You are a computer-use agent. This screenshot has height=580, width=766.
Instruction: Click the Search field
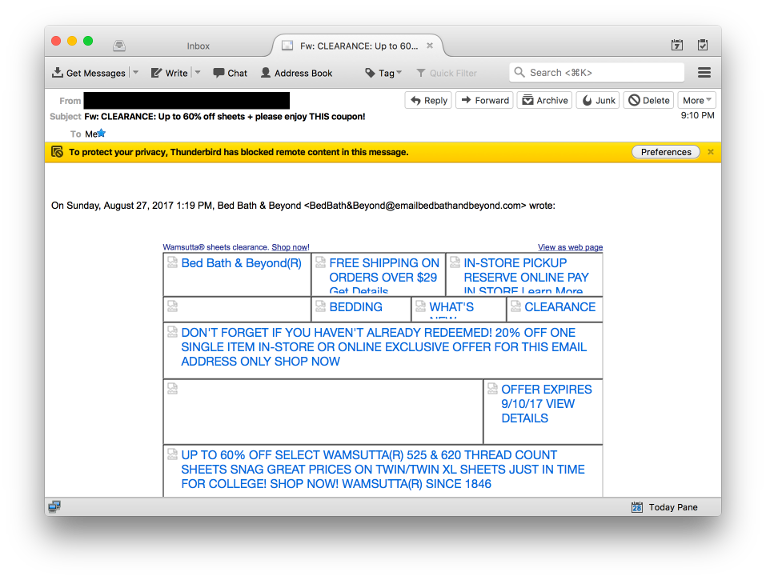pyautogui.click(x=596, y=72)
